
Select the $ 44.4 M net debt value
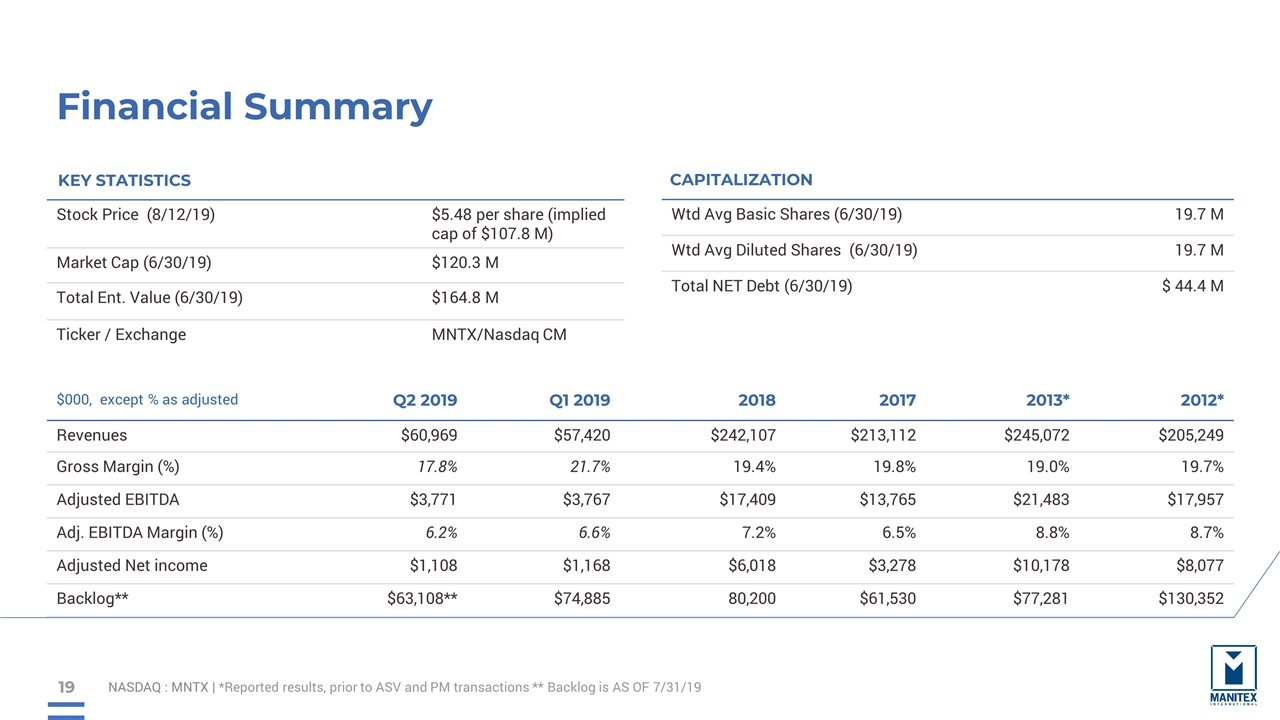(1192, 286)
